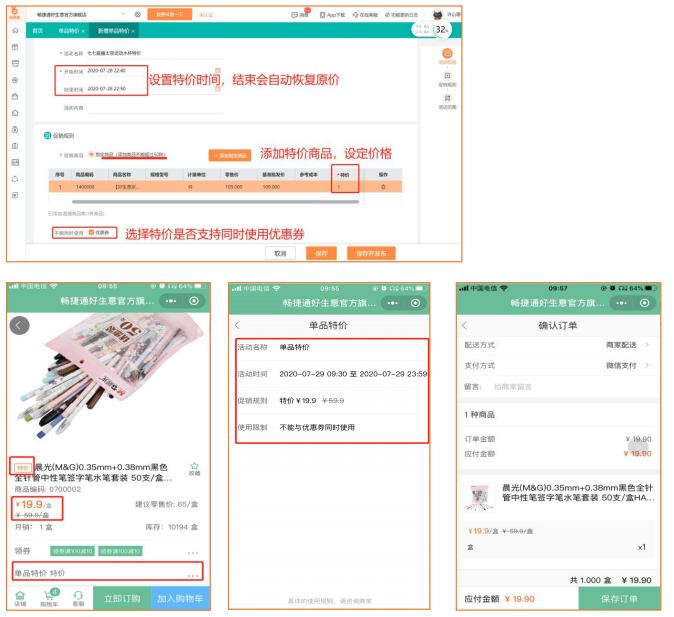674x617 pixels.
Task: Open 支付方式 payment method options
Action: (x=558, y=365)
